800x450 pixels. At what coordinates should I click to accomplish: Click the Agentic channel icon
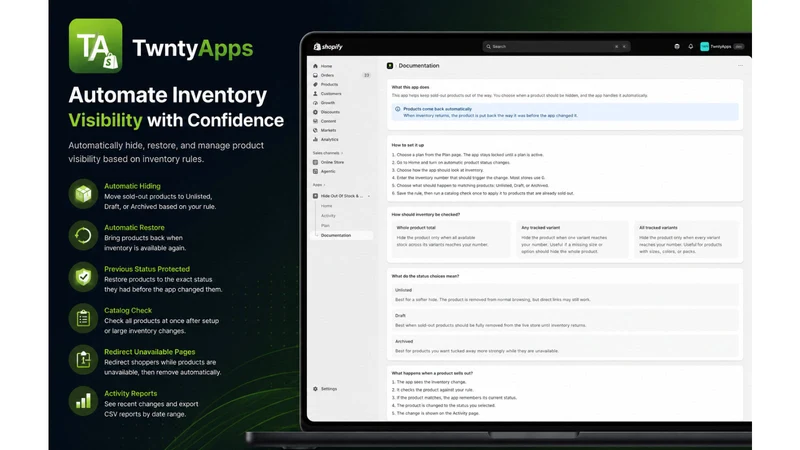[x=315, y=171]
